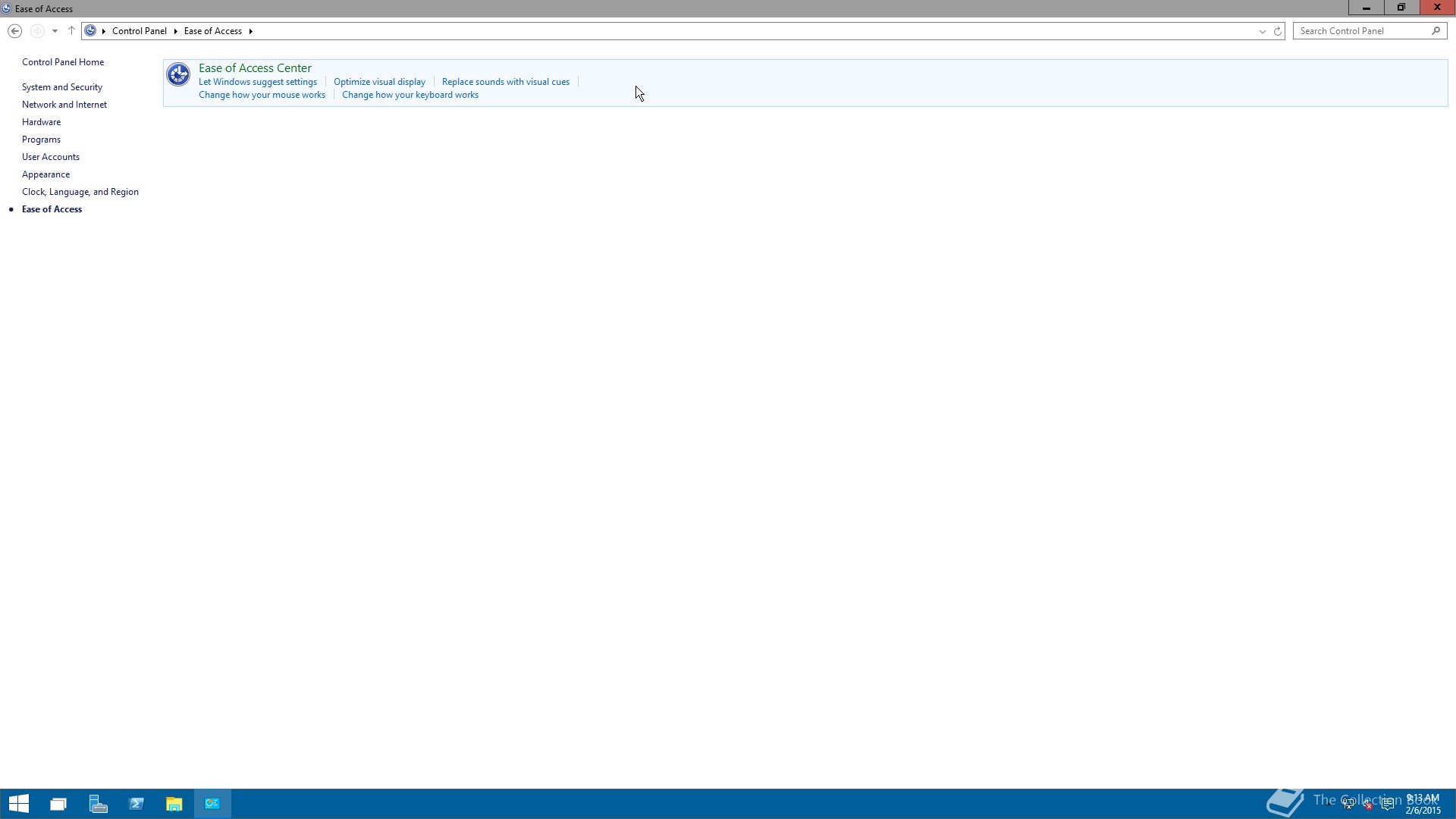Click the Control Panel icon in the address bar
This screenshot has height=819, width=1456.
point(90,31)
